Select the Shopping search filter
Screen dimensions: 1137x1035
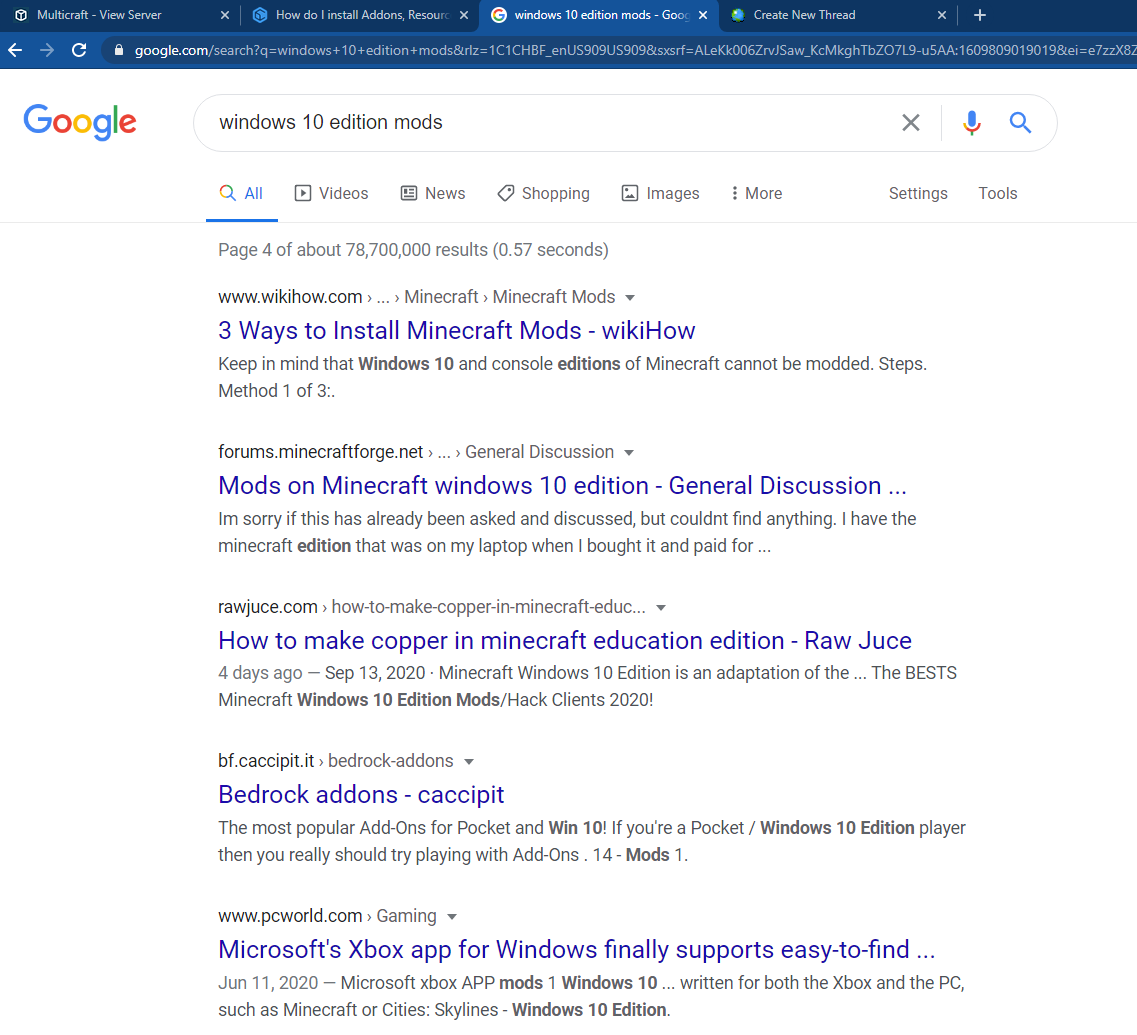(544, 194)
